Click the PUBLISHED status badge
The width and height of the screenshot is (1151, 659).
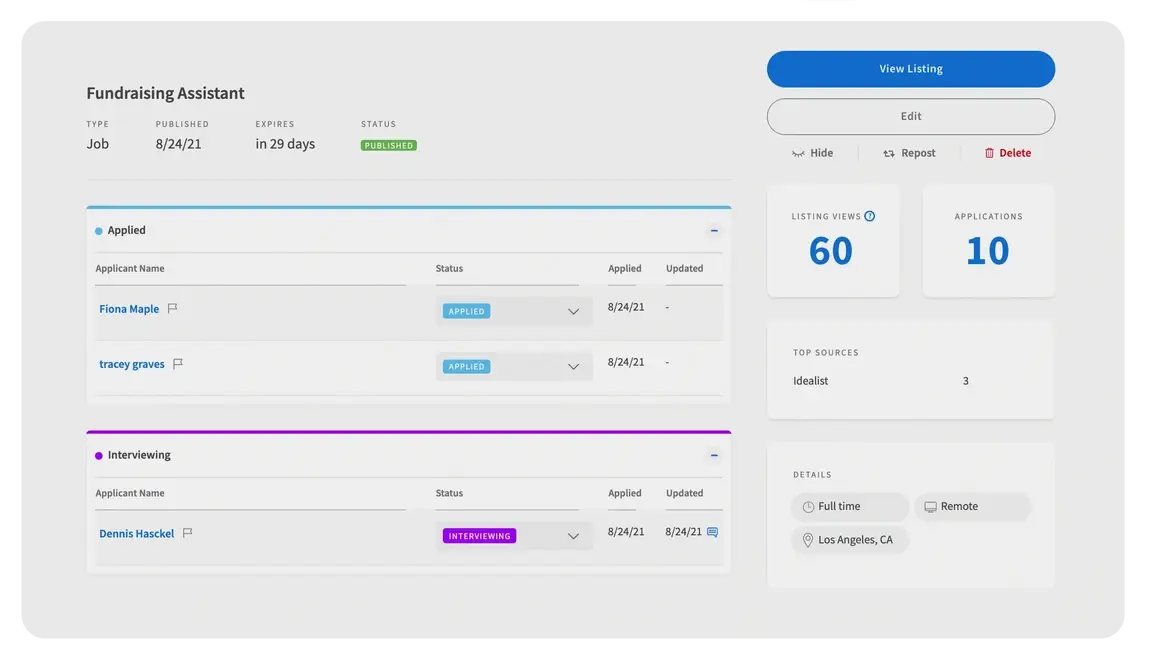click(389, 145)
